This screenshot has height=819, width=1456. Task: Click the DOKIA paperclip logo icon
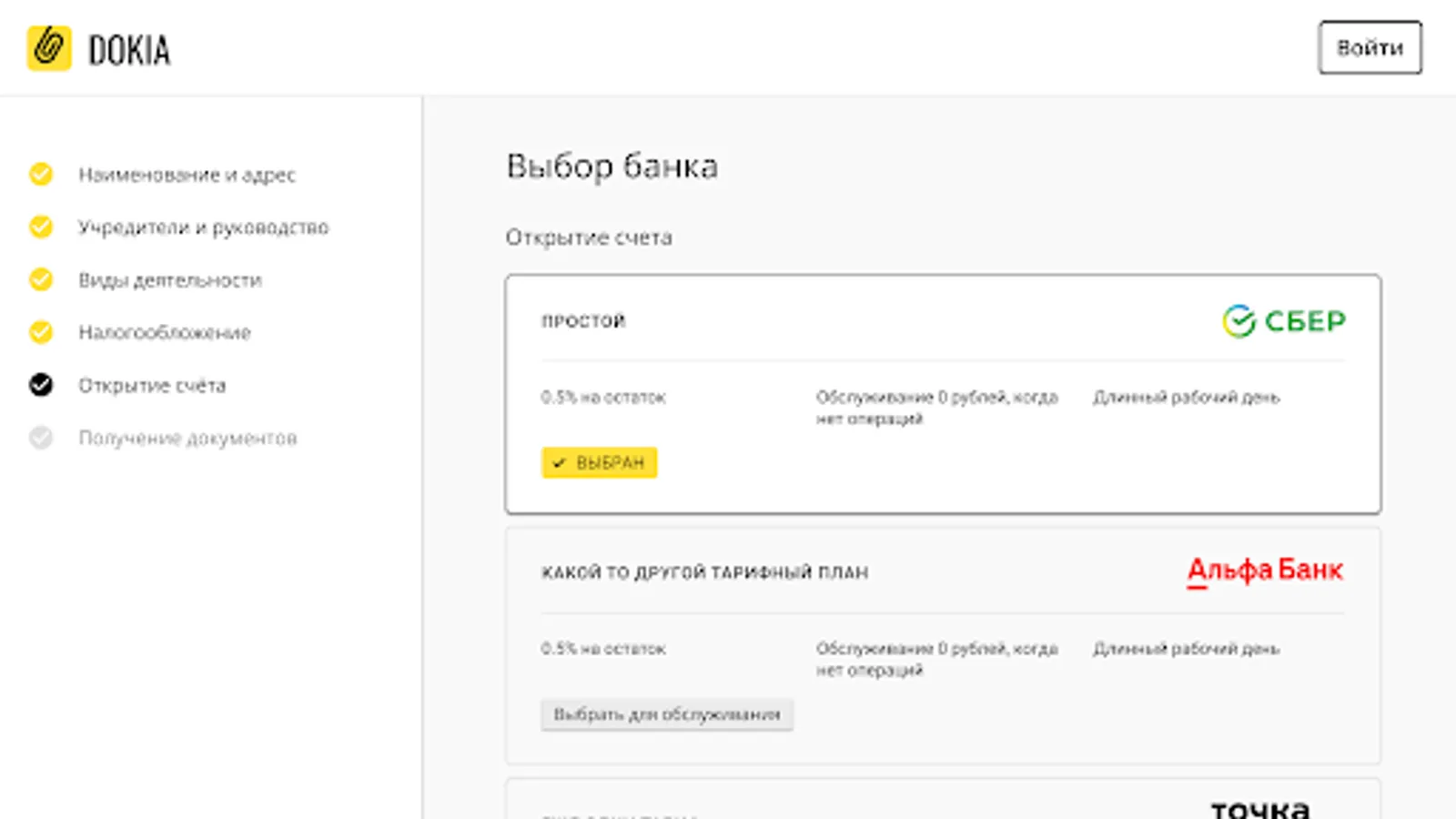pyautogui.click(x=49, y=48)
